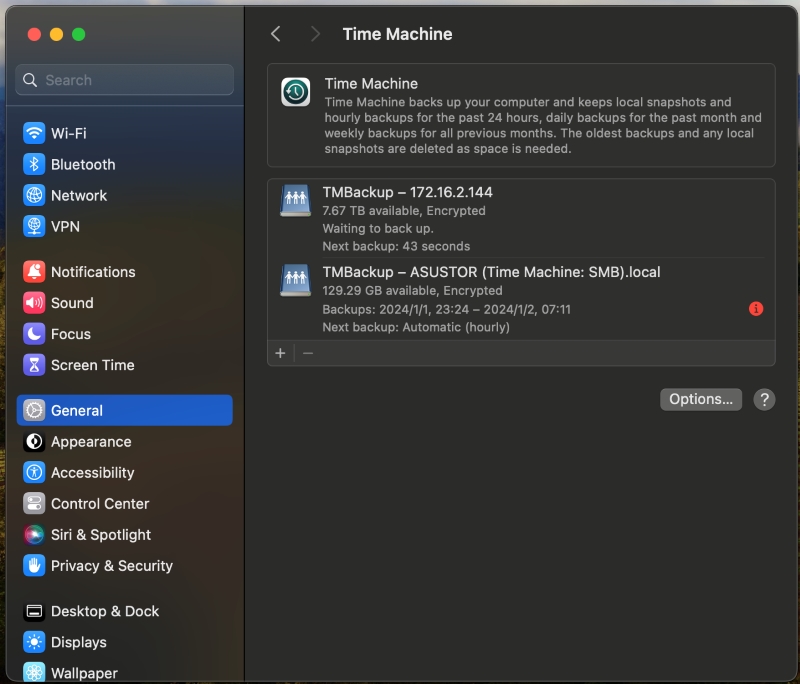Open the Wallpaper flower icon
The image size is (800, 684).
(x=34, y=673)
